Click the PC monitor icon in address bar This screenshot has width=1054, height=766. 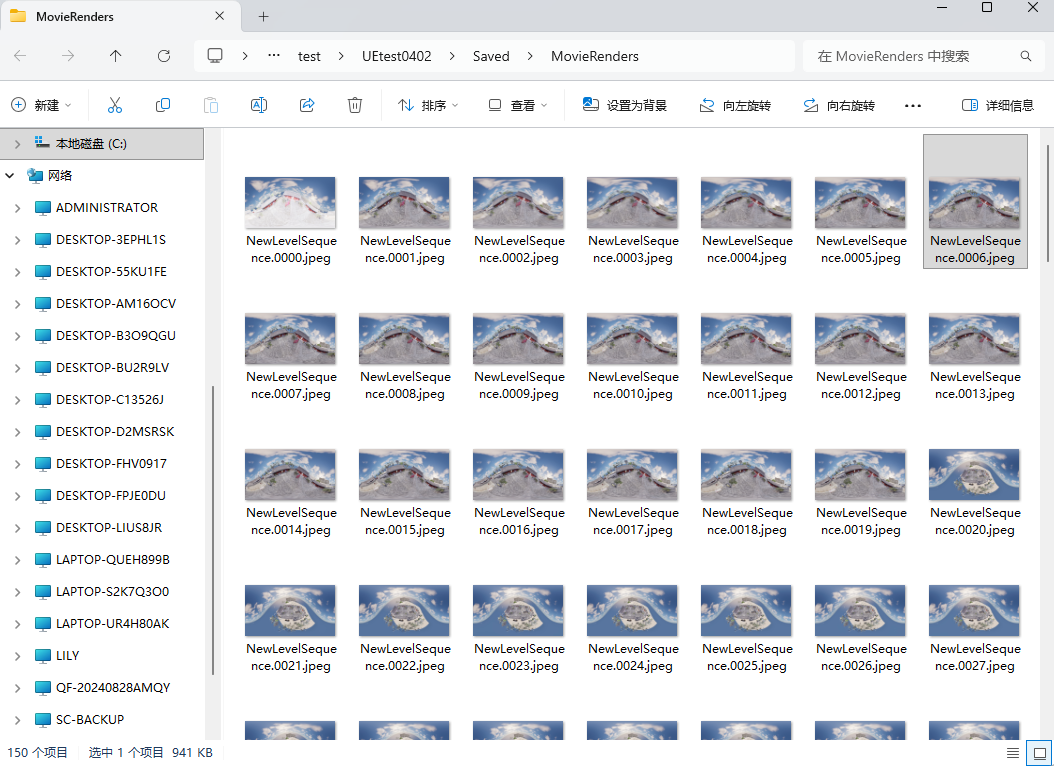tap(215, 56)
